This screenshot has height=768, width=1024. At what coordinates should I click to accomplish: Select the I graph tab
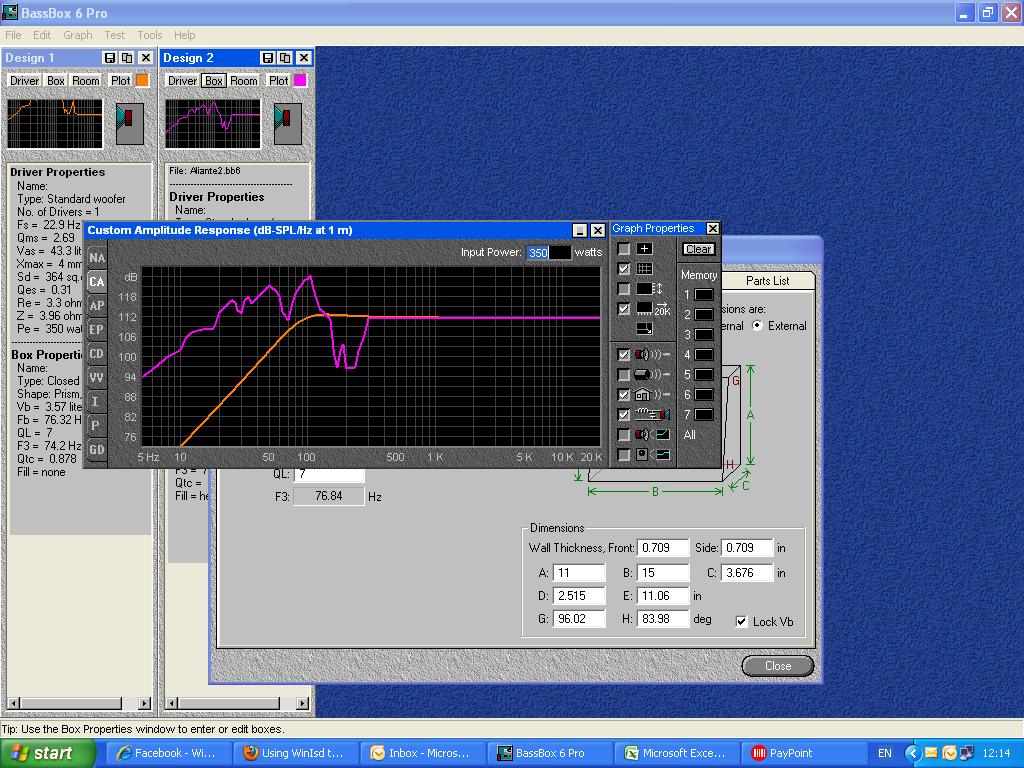pos(97,402)
